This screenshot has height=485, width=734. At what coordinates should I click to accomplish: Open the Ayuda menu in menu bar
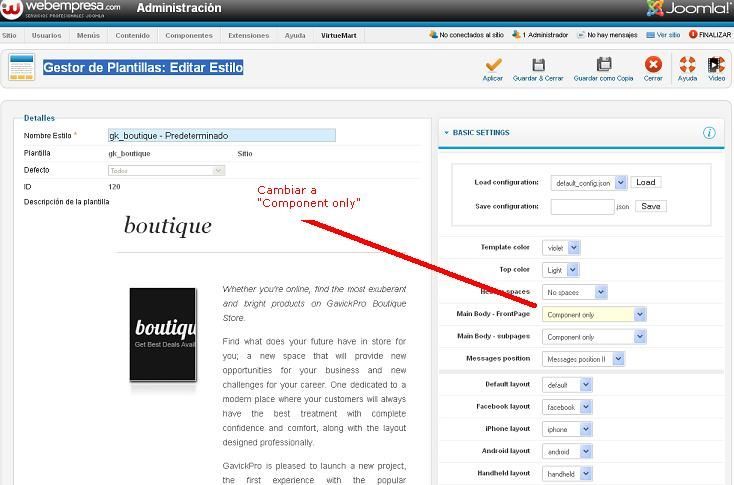[x=295, y=36]
